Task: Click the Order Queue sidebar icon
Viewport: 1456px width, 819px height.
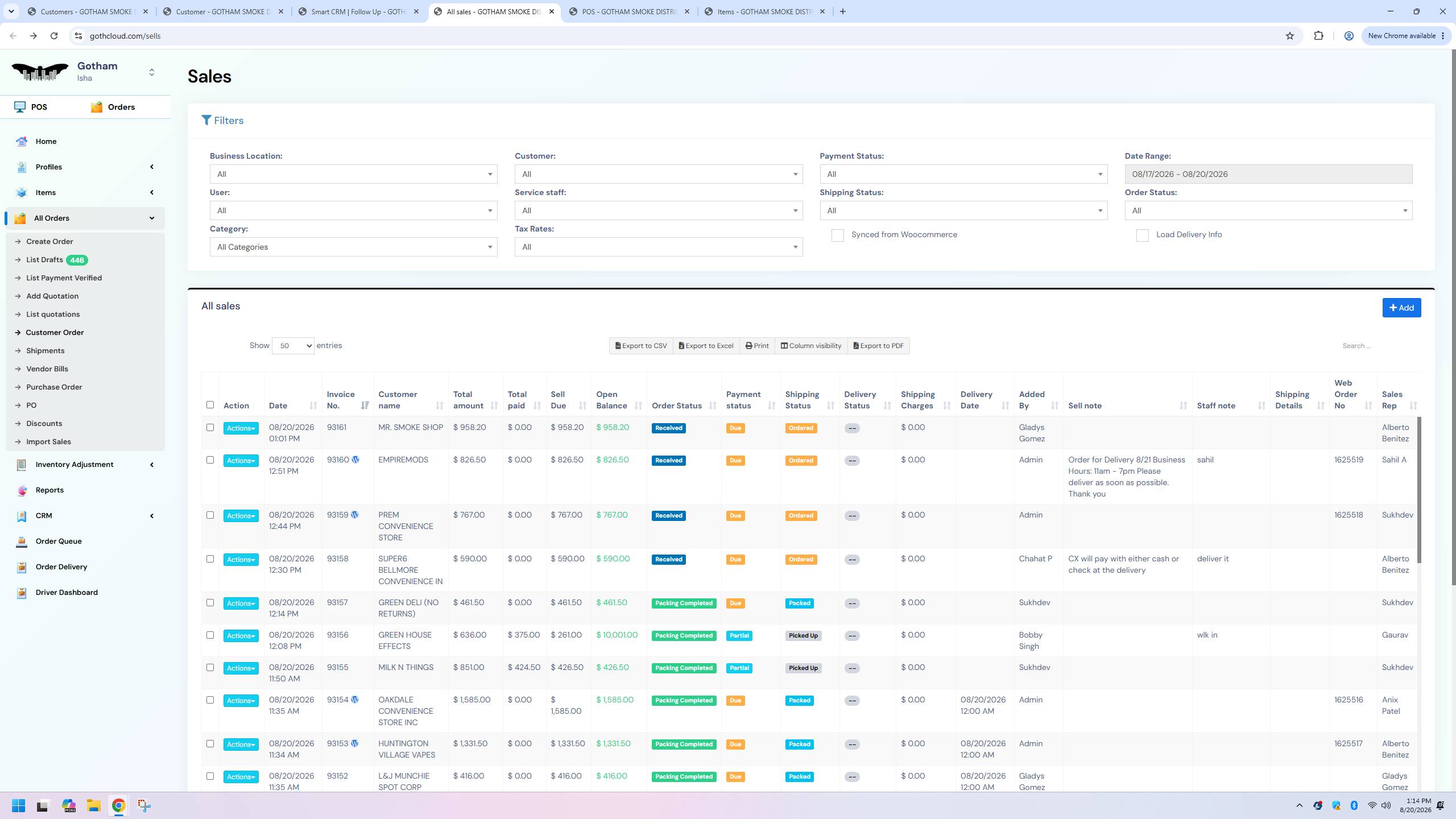Action: (22, 541)
